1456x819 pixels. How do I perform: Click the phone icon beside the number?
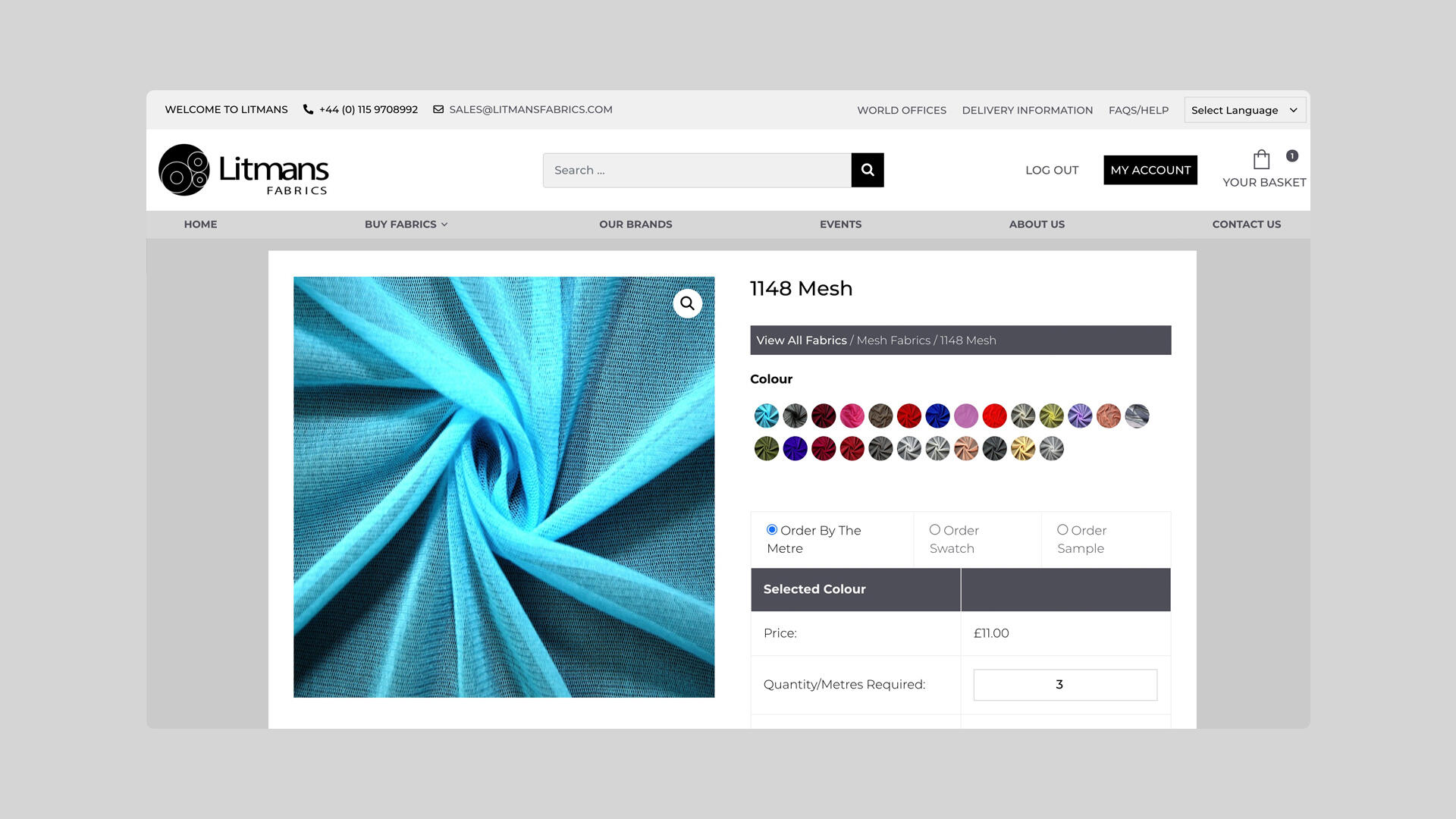[308, 109]
